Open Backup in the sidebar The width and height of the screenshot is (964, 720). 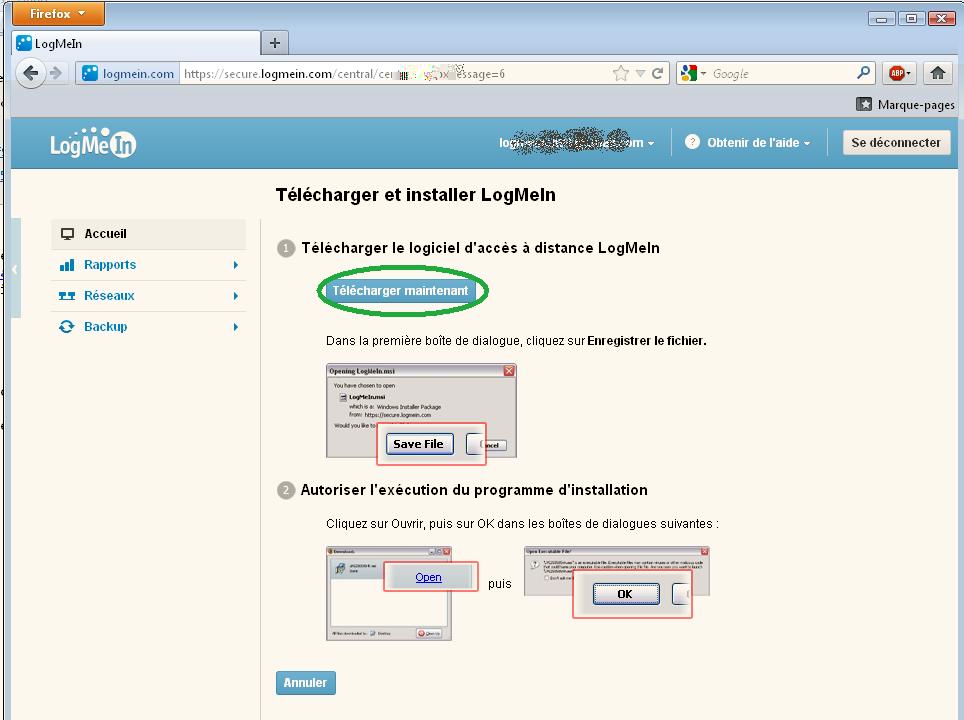(148, 326)
